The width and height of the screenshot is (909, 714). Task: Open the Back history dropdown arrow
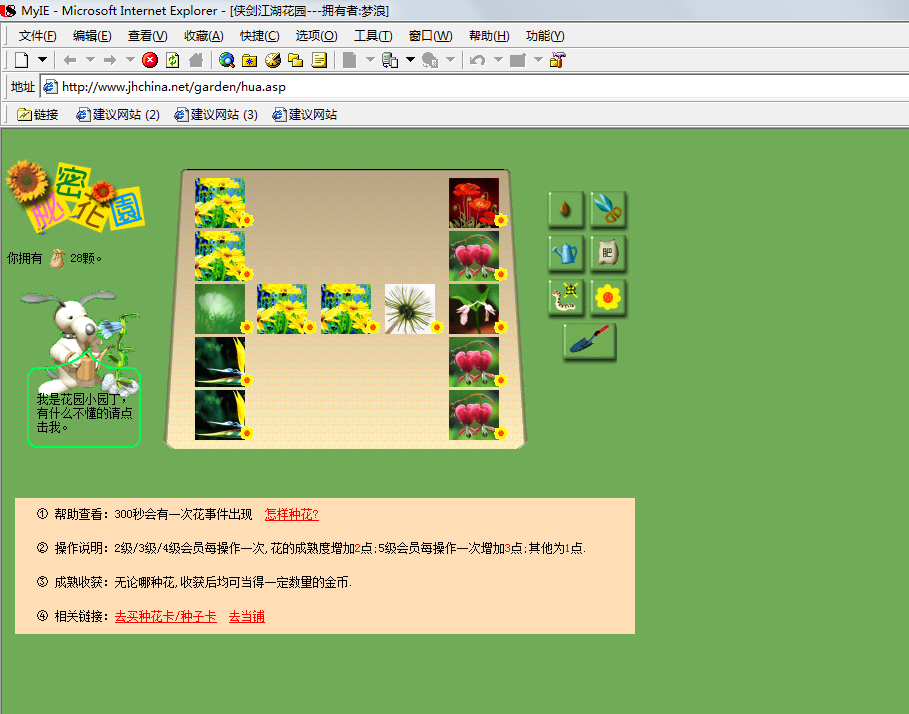pyautogui.click(x=90, y=60)
